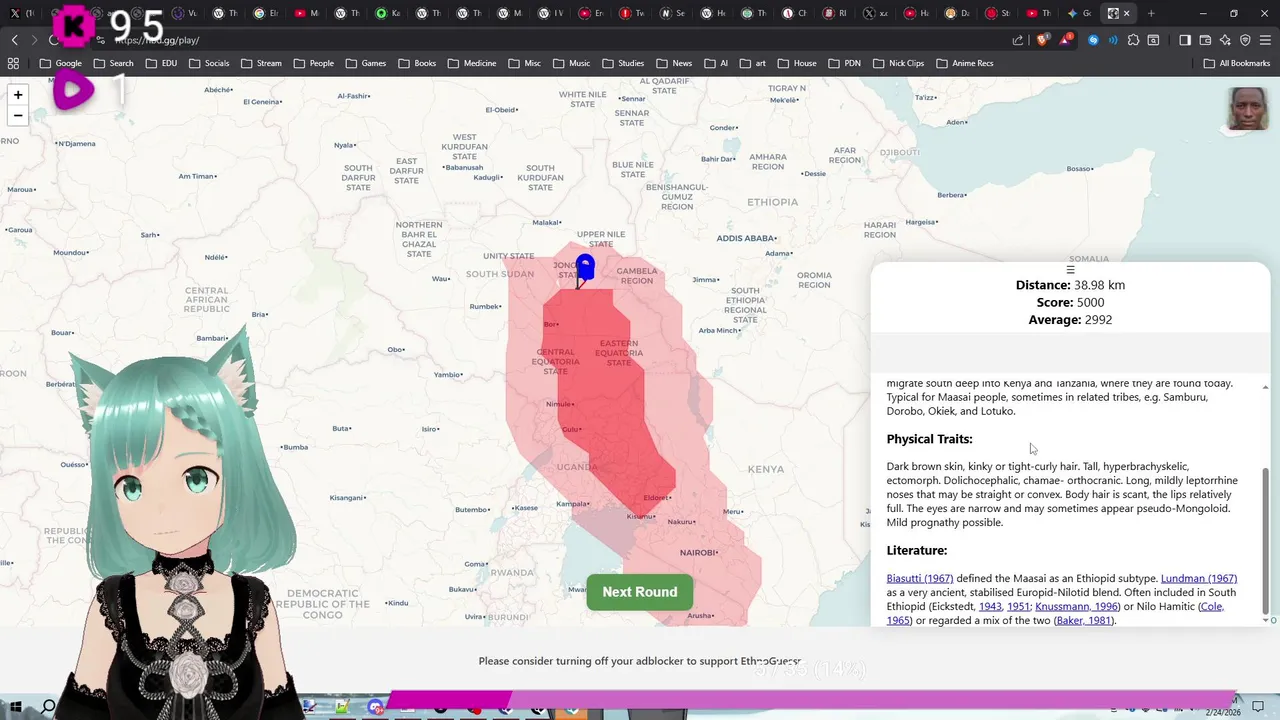Open the Lundman (1967) literature link
This screenshot has width=1280, height=720.
1199,579
